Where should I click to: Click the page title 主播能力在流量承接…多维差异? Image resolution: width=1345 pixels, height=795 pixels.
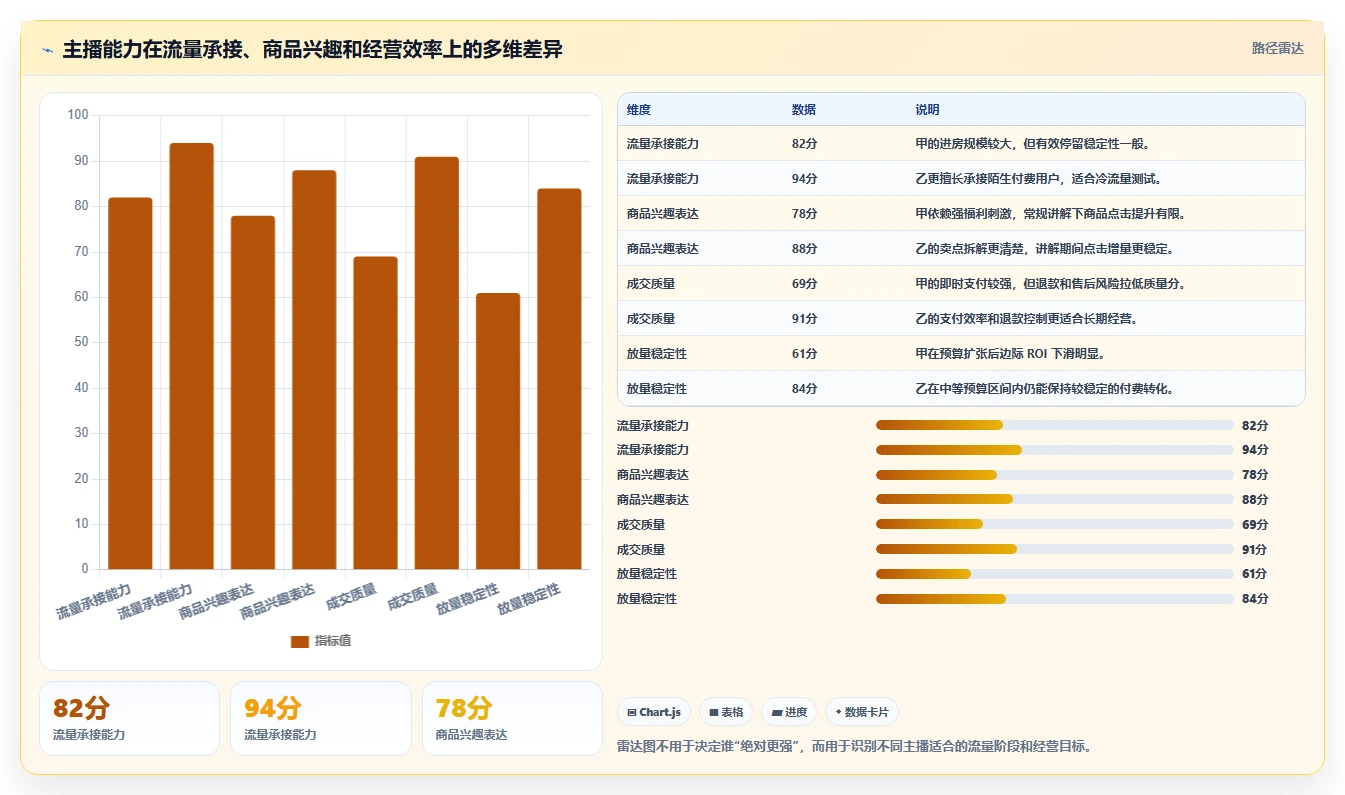click(x=312, y=49)
